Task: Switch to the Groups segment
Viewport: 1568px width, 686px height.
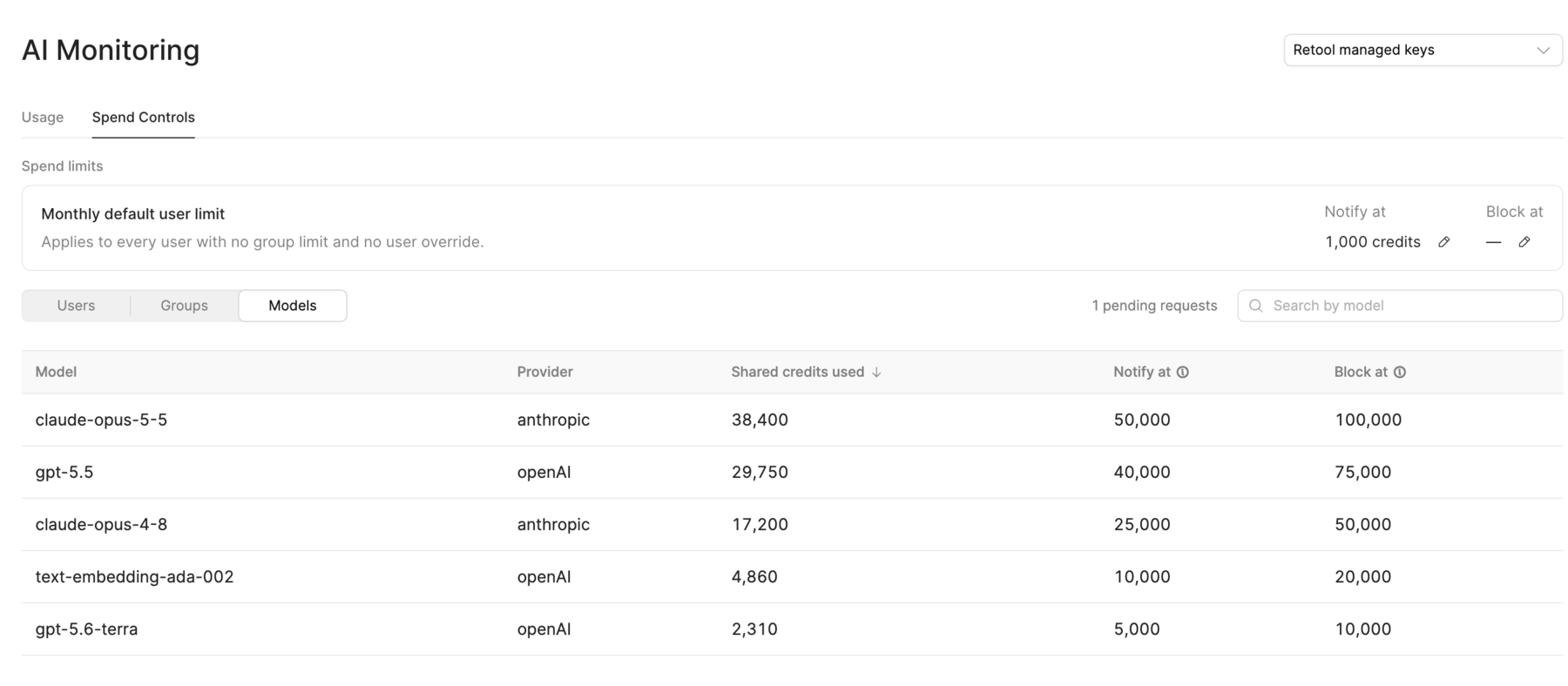Action: click(x=184, y=306)
